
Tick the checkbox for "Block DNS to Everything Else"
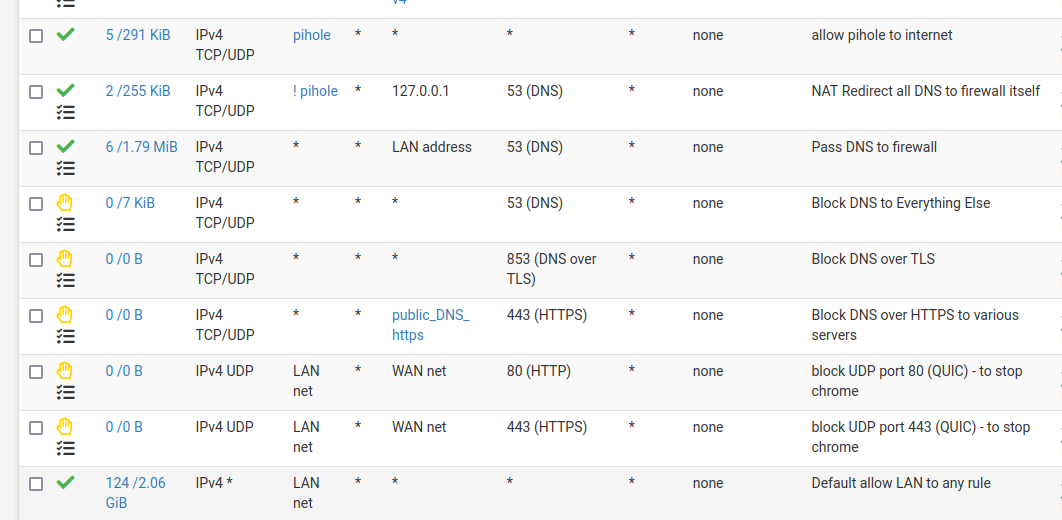[36, 204]
